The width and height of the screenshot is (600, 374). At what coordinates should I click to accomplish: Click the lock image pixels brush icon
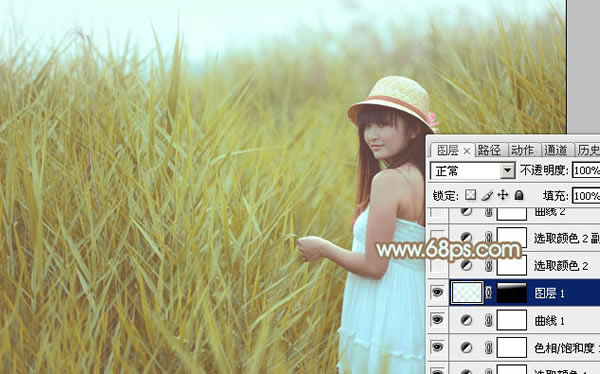[x=487, y=196]
